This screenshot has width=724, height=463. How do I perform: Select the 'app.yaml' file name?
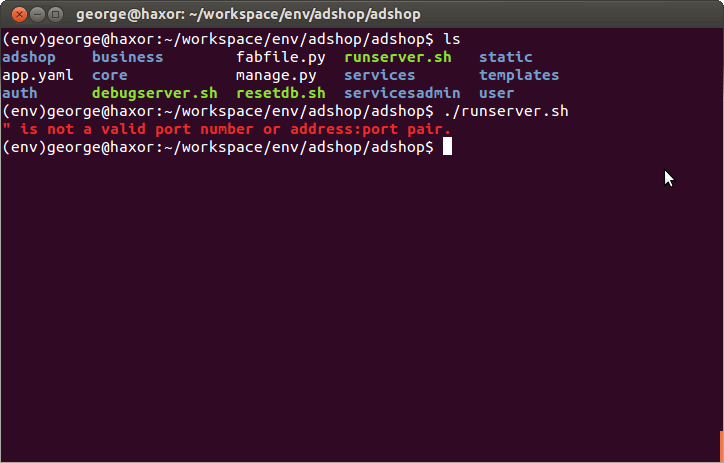[38, 76]
